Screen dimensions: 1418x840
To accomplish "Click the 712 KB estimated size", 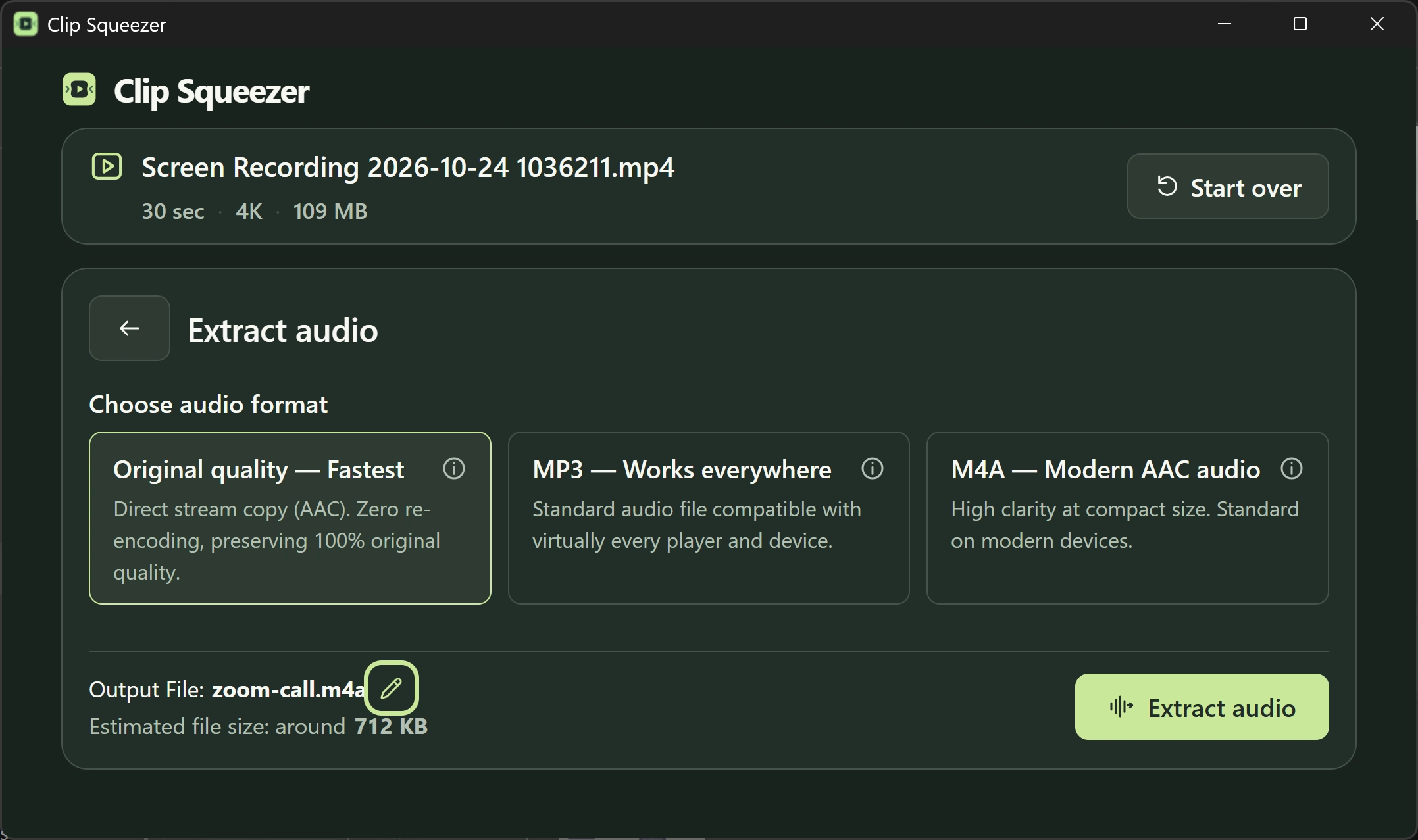I will tap(391, 726).
